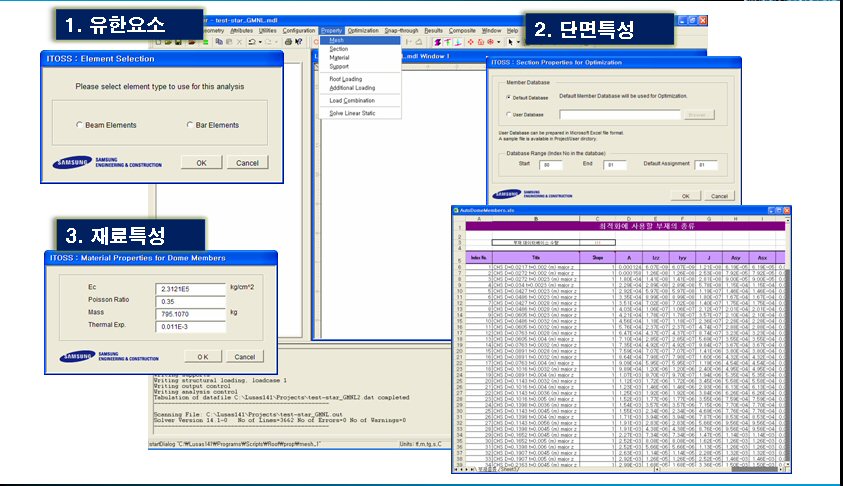Click the print icon in the toolbar
This screenshot has width=843, height=486.
coord(287,41)
